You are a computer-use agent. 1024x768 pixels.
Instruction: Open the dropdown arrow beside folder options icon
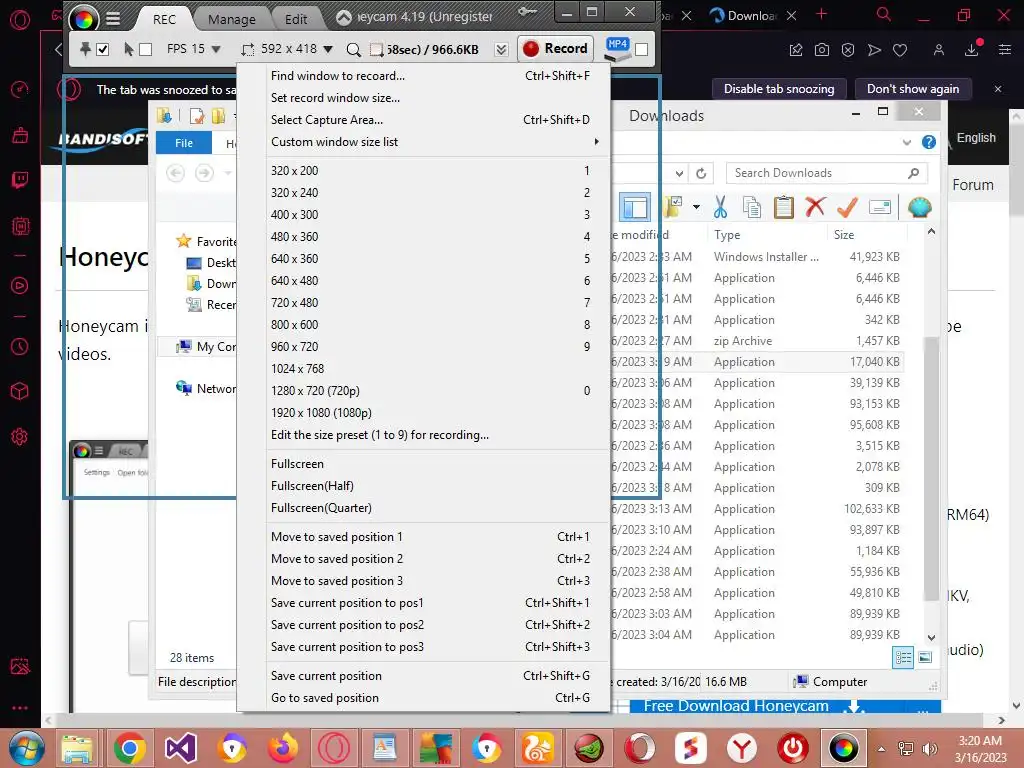click(696, 207)
